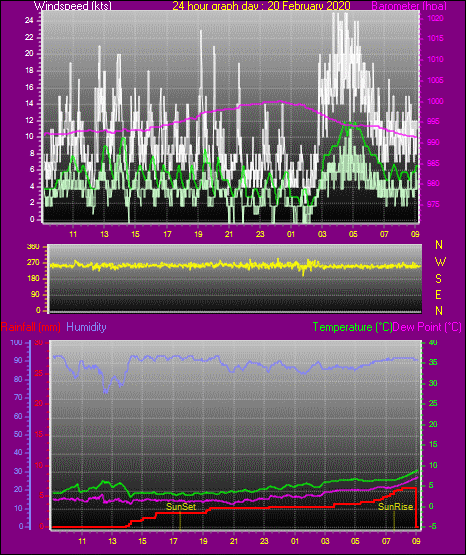This screenshot has width=466, height=555.
Task: Click the 1015 barometer axis value
Action: click(436, 39)
